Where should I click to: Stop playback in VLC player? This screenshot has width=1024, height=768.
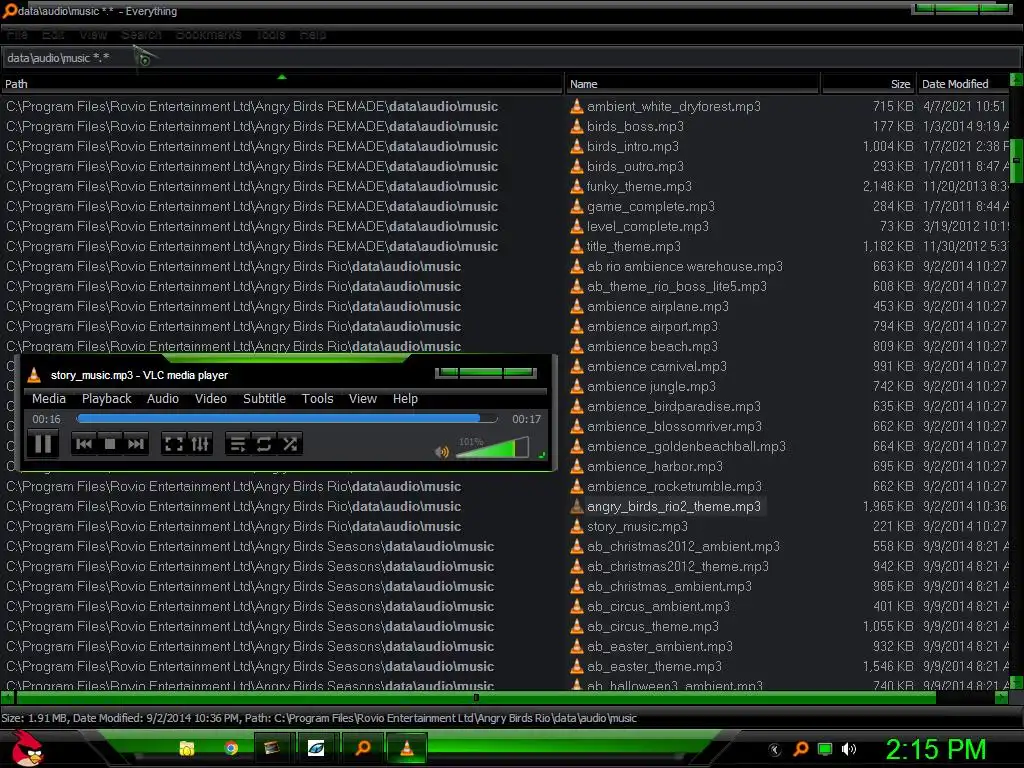tap(110, 444)
